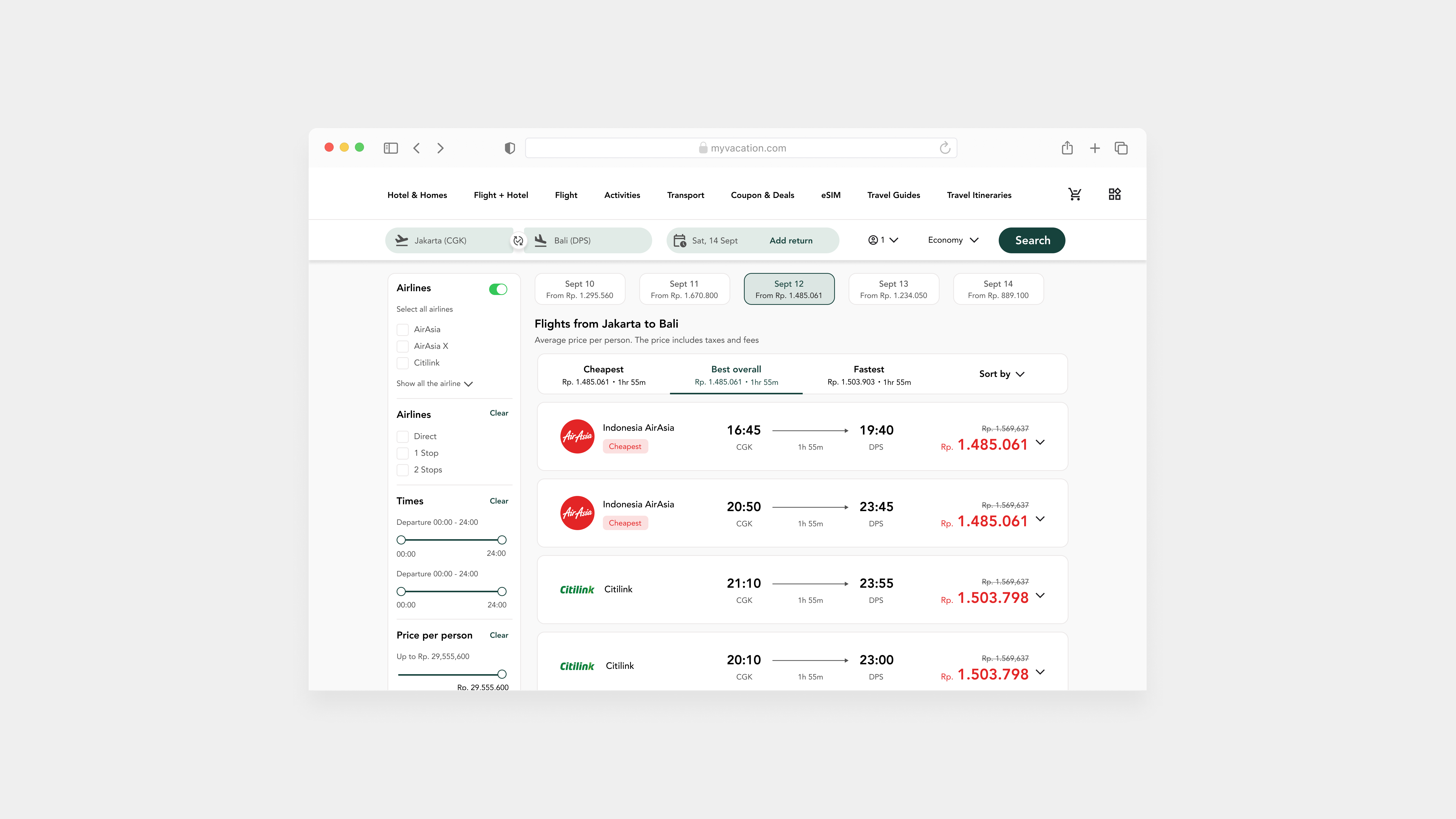
Task: Click the myvacation.com address bar
Action: (741, 148)
